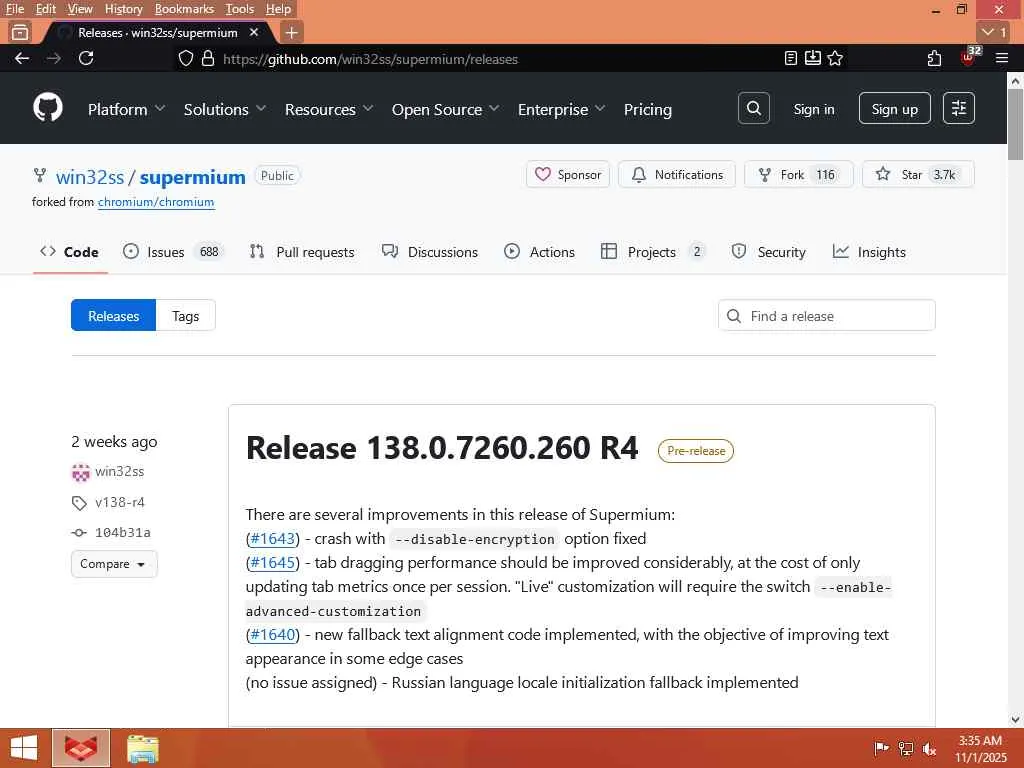Click the save to Pocket icon in the address bar
Screen dimensions: 1024x768
pyautogui.click(x=813, y=59)
